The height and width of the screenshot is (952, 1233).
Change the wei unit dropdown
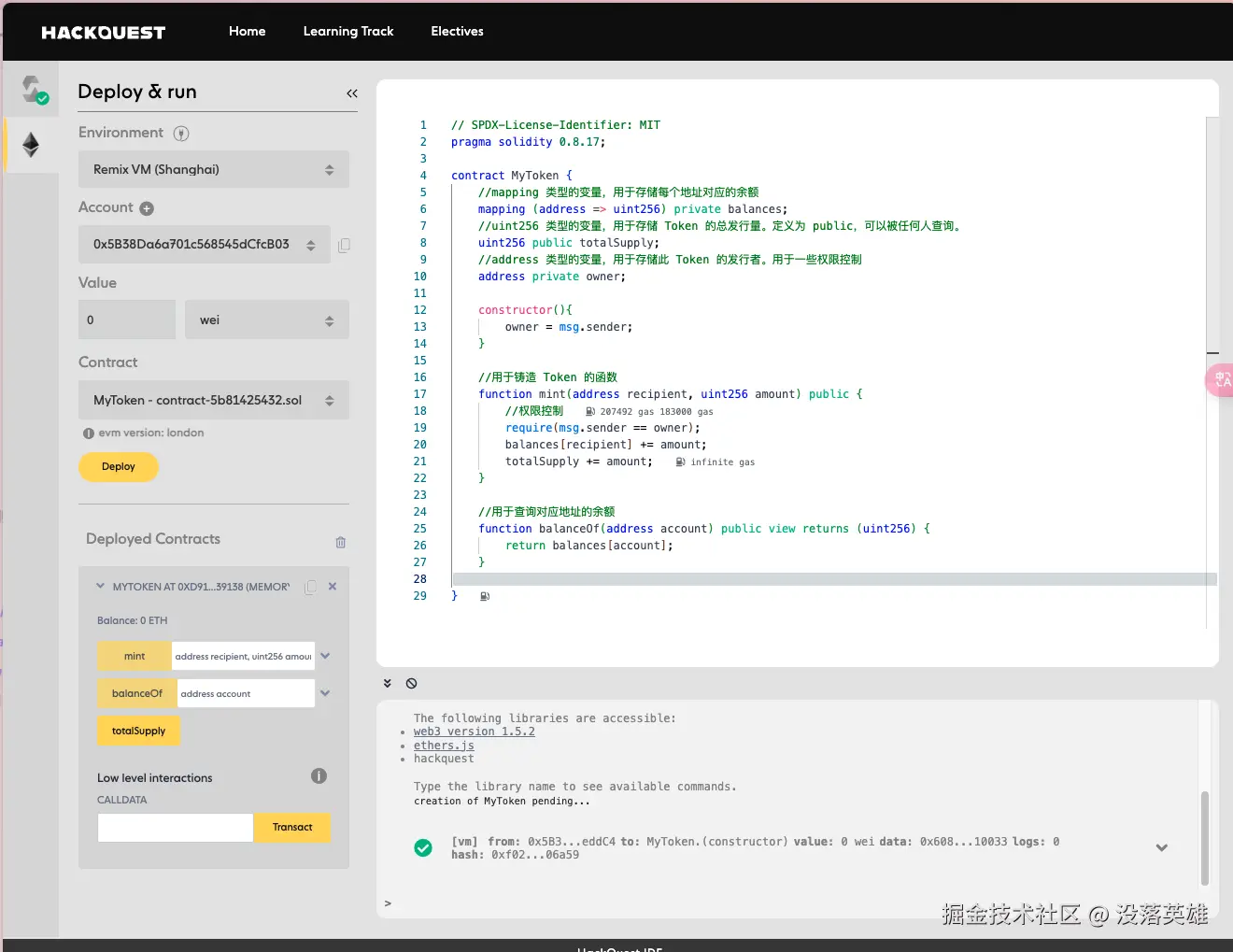(x=267, y=320)
